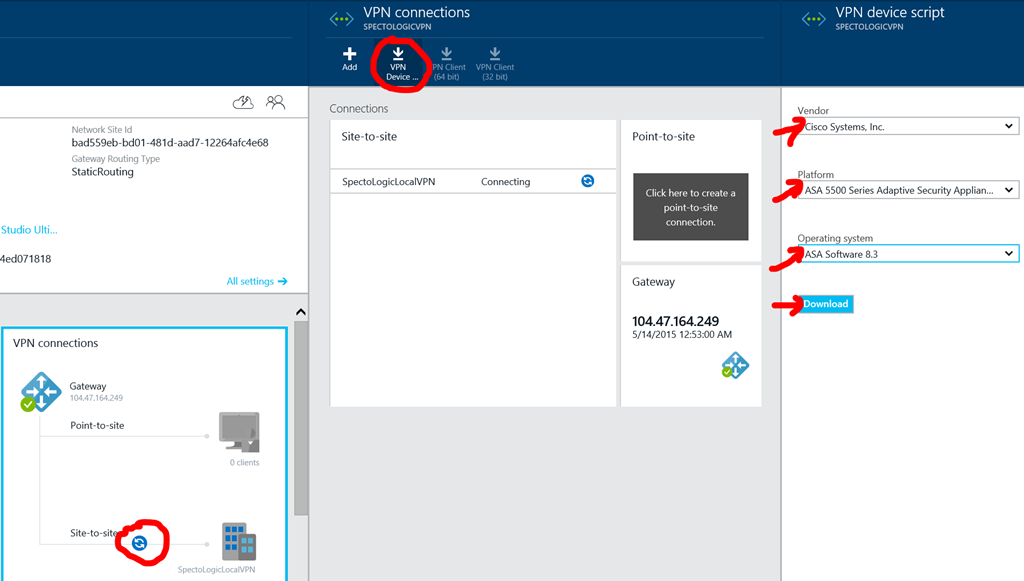Select the Gateway icon in VPN diagram
The height and width of the screenshot is (581, 1024).
pyautogui.click(x=42, y=389)
